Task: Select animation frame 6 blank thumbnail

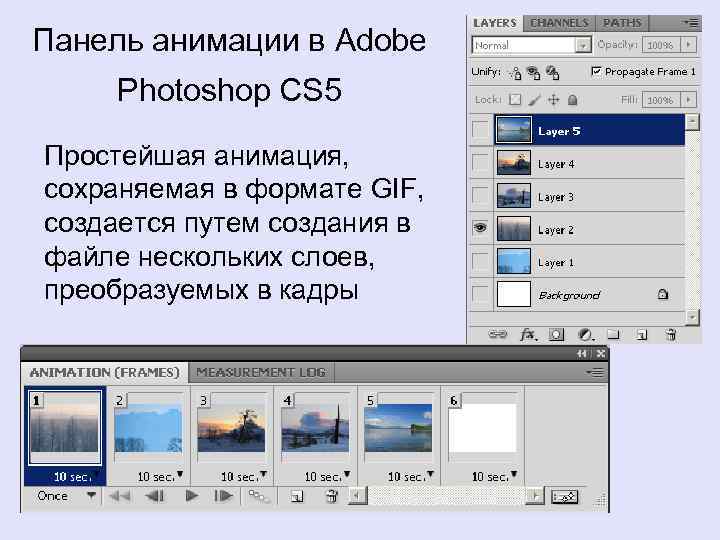Action: pyautogui.click(x=482, y=428)
